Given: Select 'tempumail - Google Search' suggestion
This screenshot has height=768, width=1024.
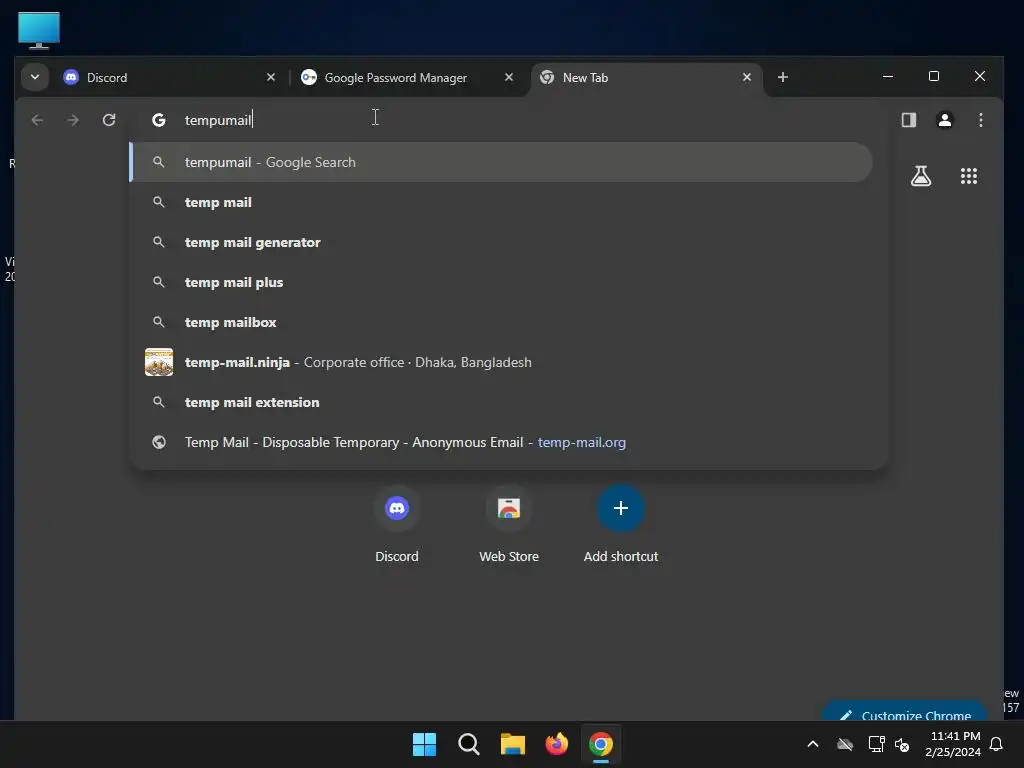Looking at the screenshot, I should coord(501,162).
